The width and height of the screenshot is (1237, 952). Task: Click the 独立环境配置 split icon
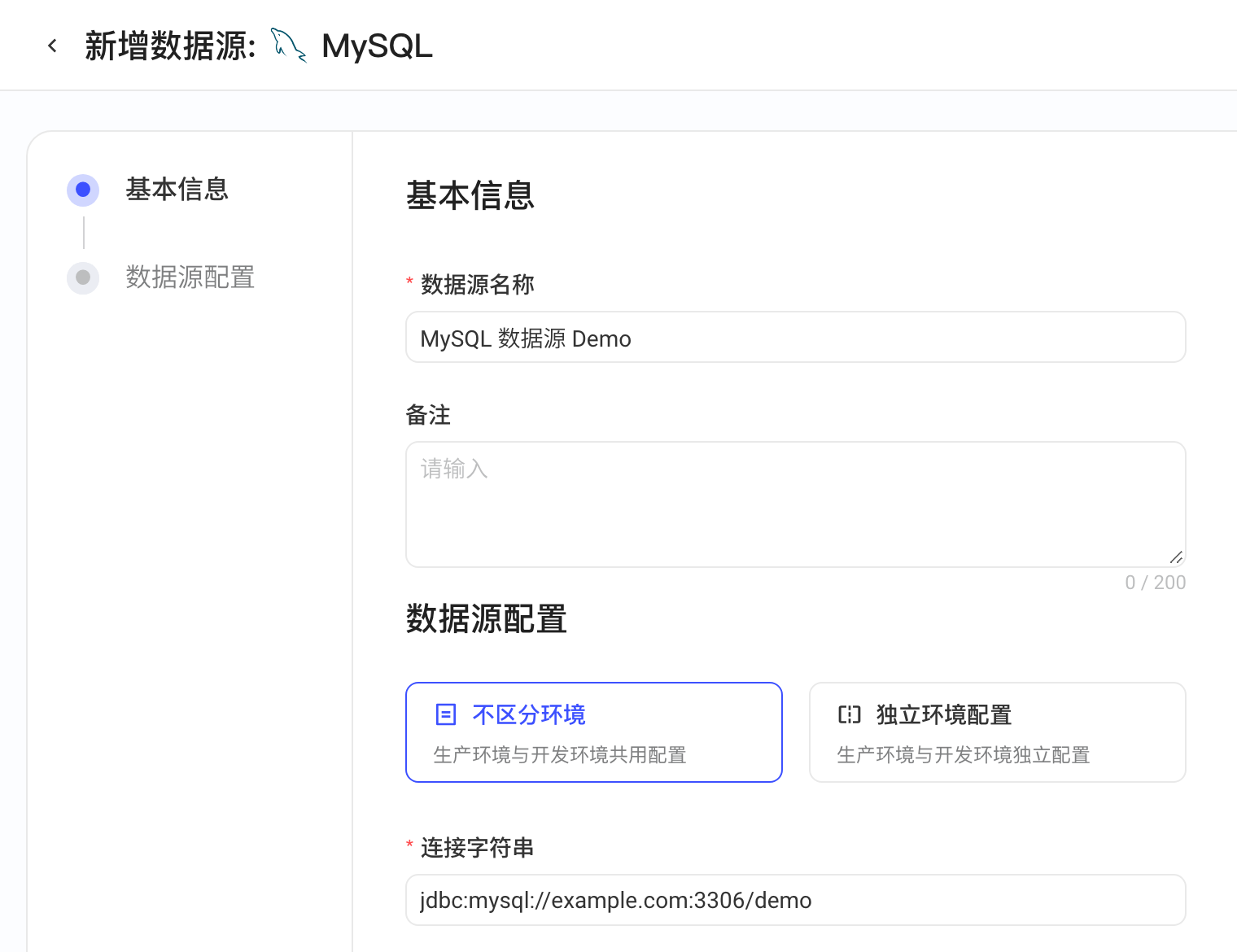click(850, 714)
